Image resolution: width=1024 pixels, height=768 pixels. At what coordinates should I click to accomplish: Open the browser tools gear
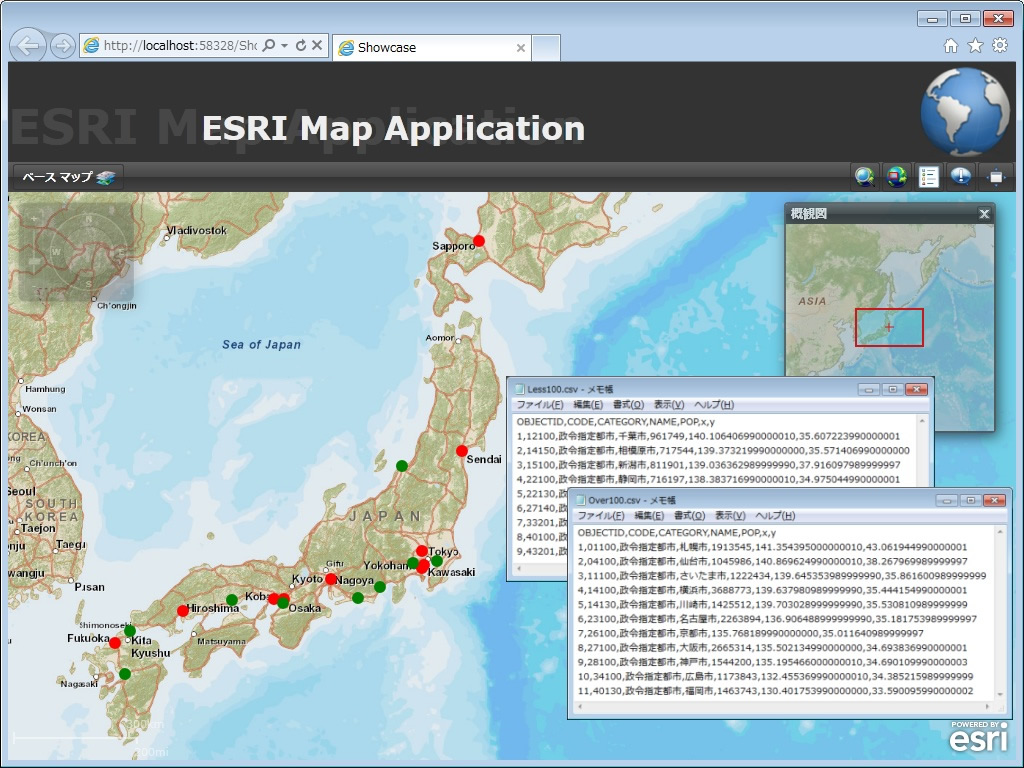1000,46
